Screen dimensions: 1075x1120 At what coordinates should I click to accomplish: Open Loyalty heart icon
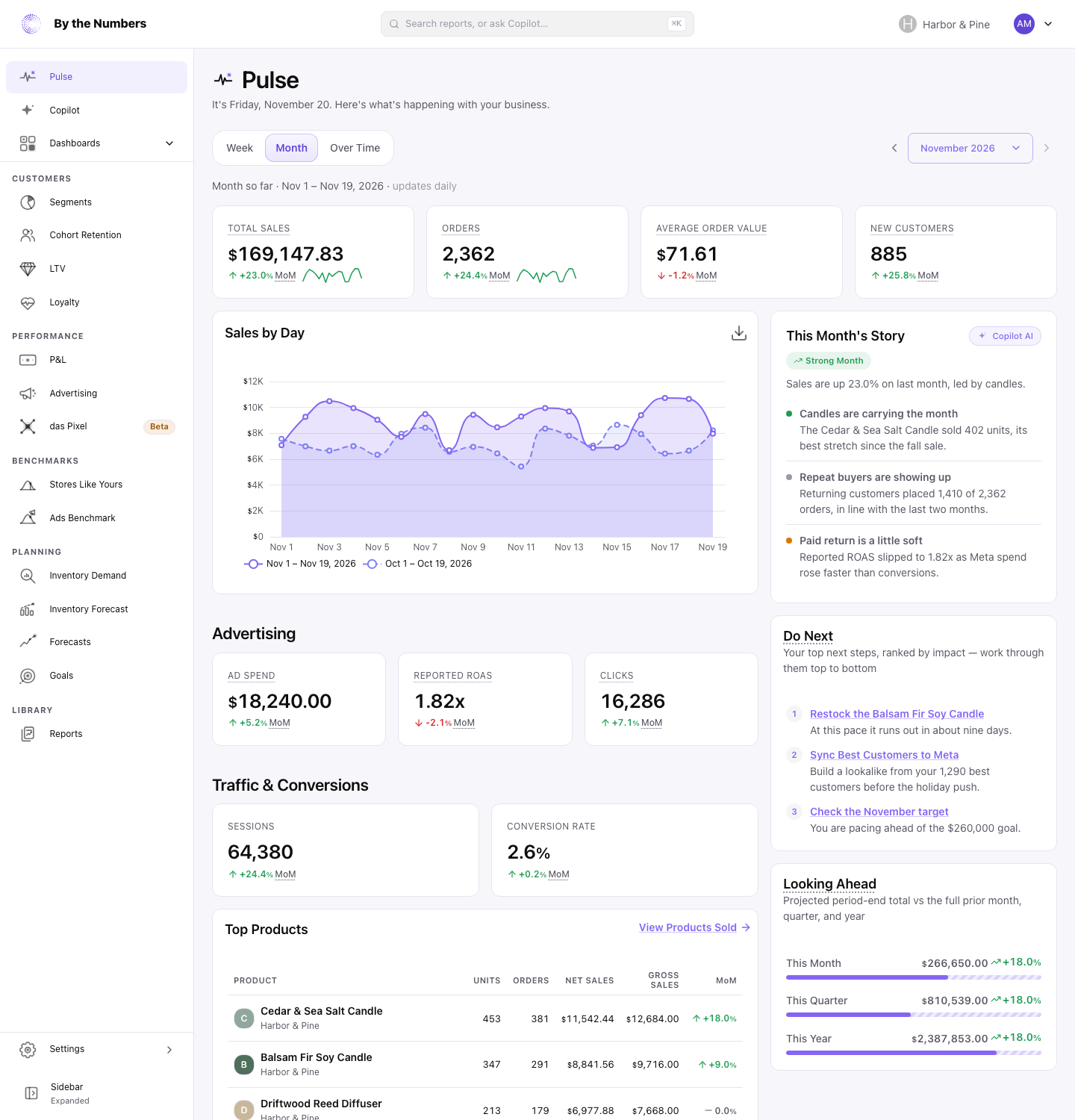[x=28, y=302]
